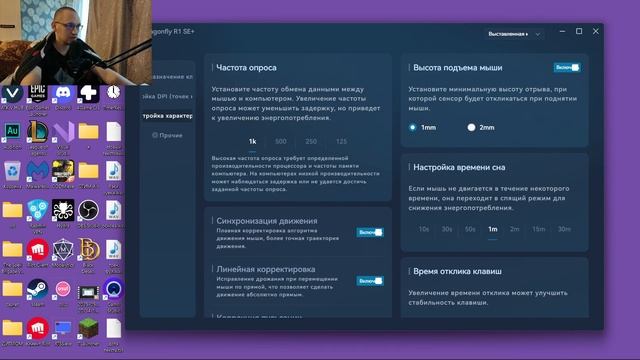The width and height of the screenshot is (640, 360).
Task: Open the DPI settings sidebar item
Action: click(x=167, y=96)
